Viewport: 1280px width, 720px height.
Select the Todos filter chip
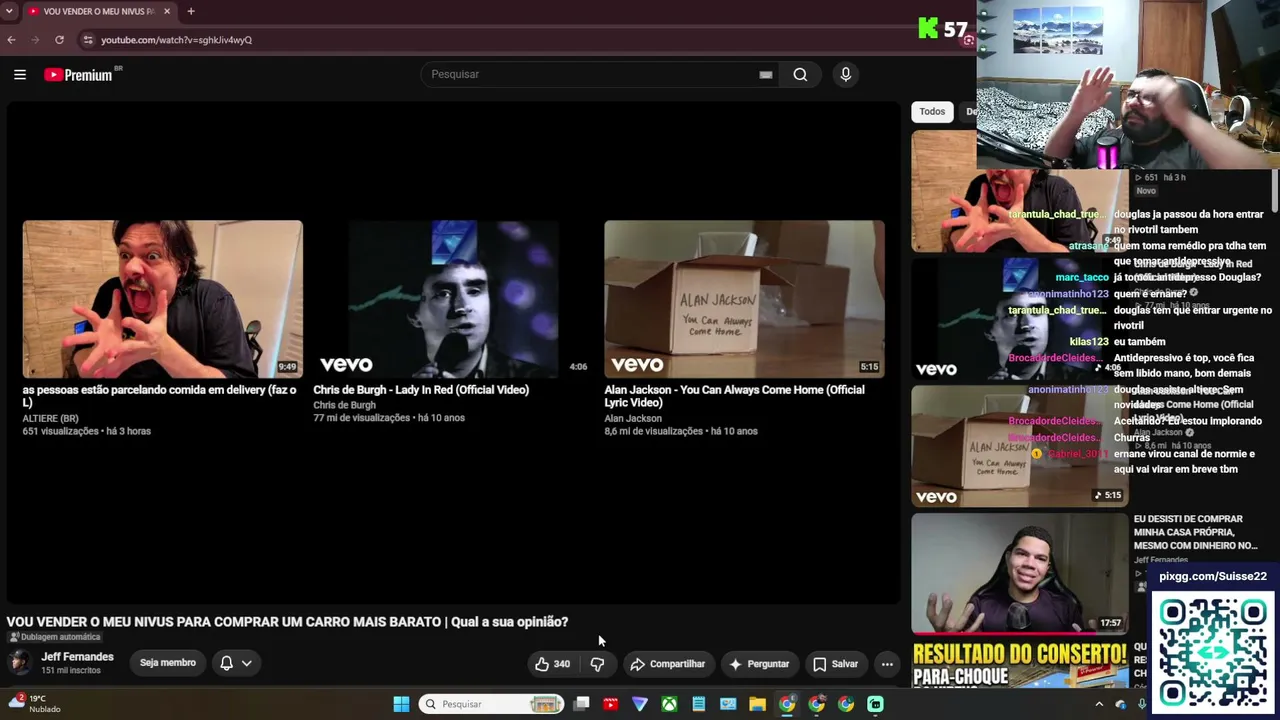932,112
